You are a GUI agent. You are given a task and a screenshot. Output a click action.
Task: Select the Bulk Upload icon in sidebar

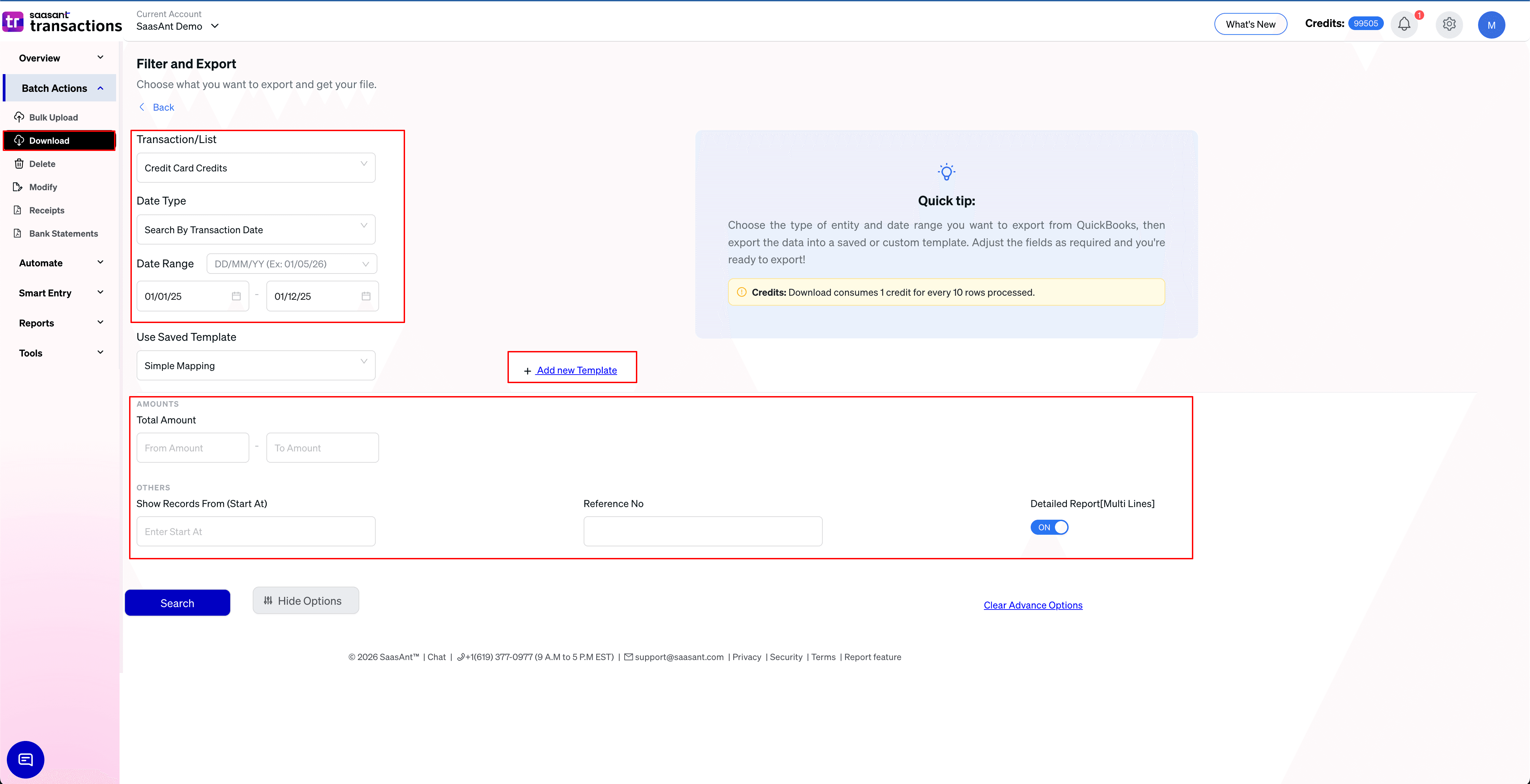tap(19, 116)
